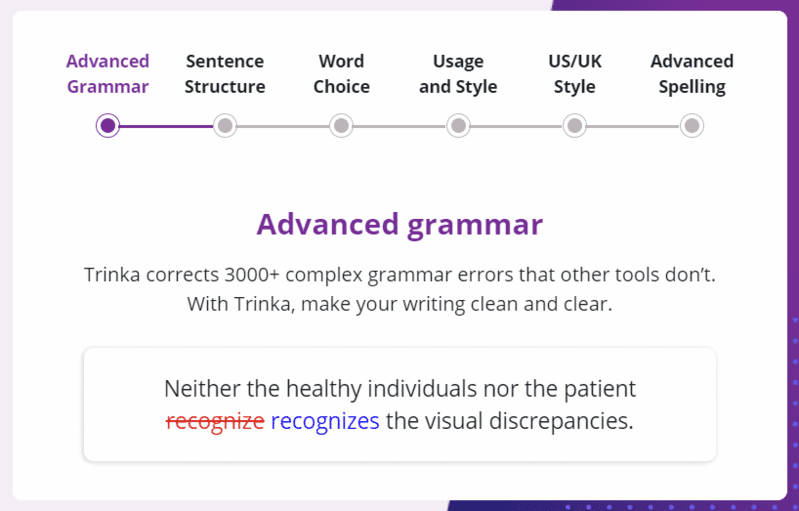Switch to the US/UK Style tab label
The height and width of the screenshot is (511, 799).
point(575,74)
